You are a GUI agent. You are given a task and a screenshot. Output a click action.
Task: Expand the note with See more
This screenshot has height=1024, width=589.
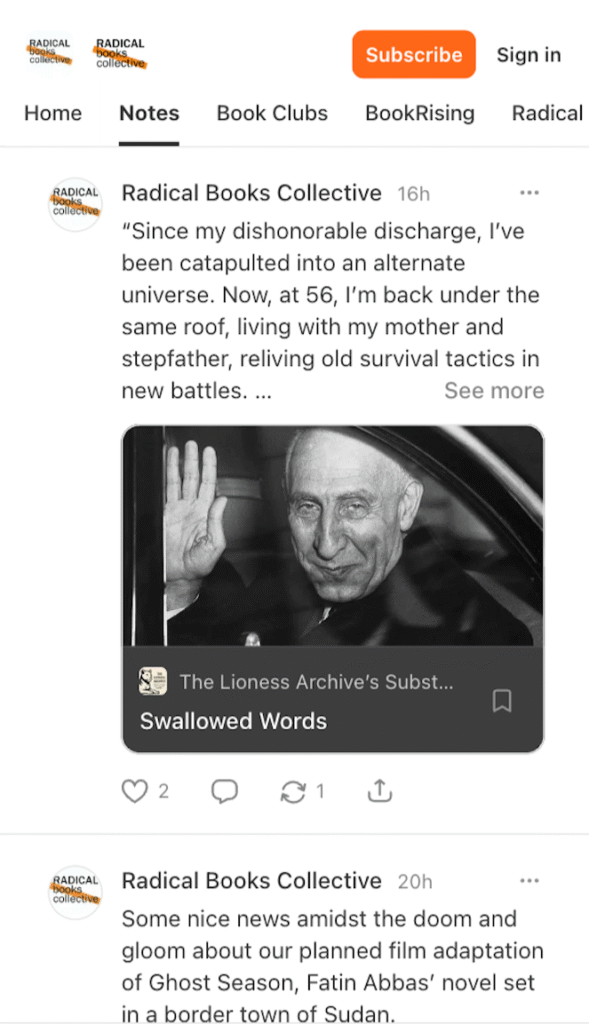coord(494,391)
